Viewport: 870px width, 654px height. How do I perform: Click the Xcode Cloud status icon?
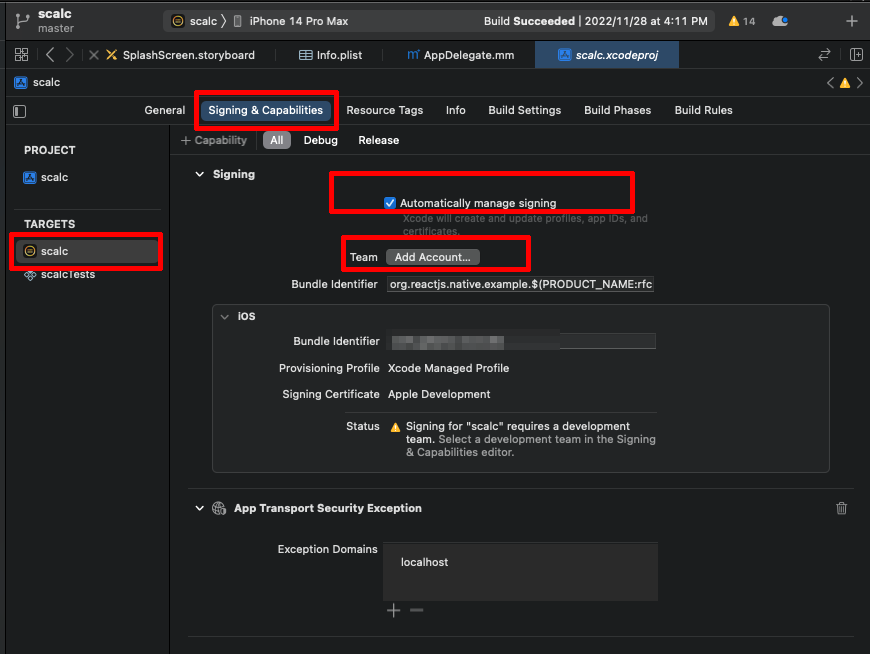(780, 21)
